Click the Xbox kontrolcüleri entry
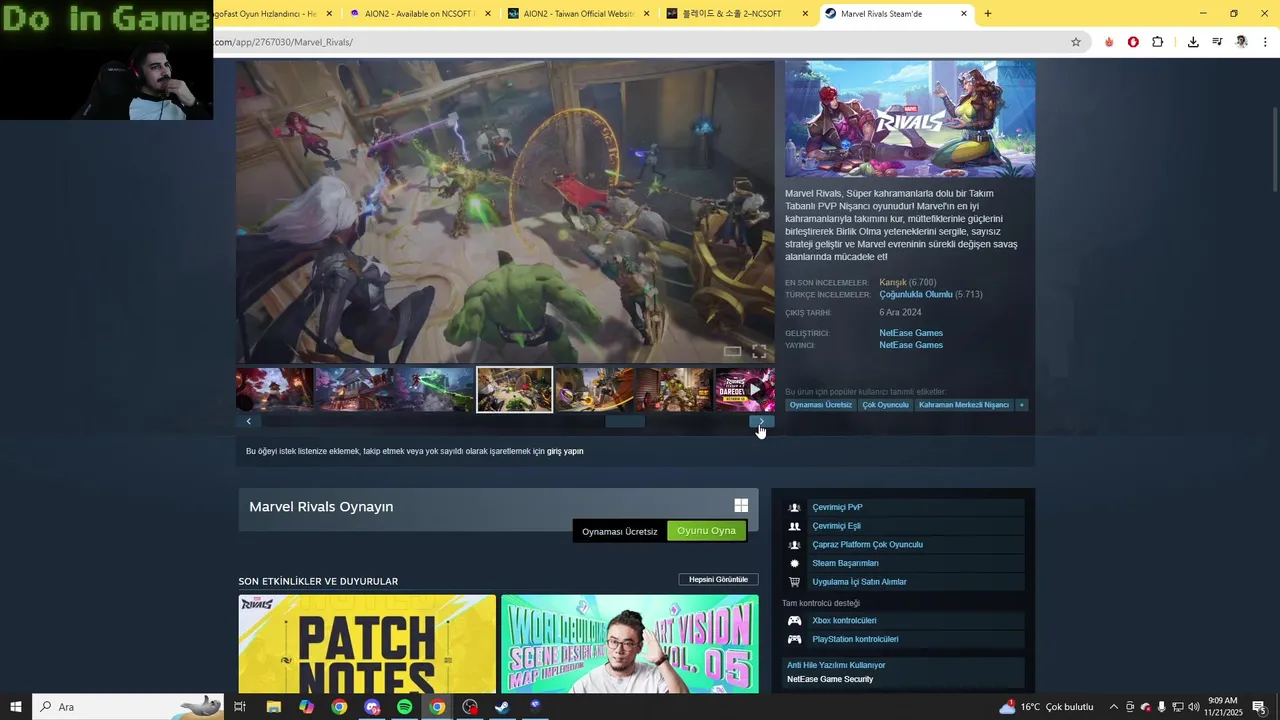Viewport: 1280px width, 720px height. [x=844, y=620]
